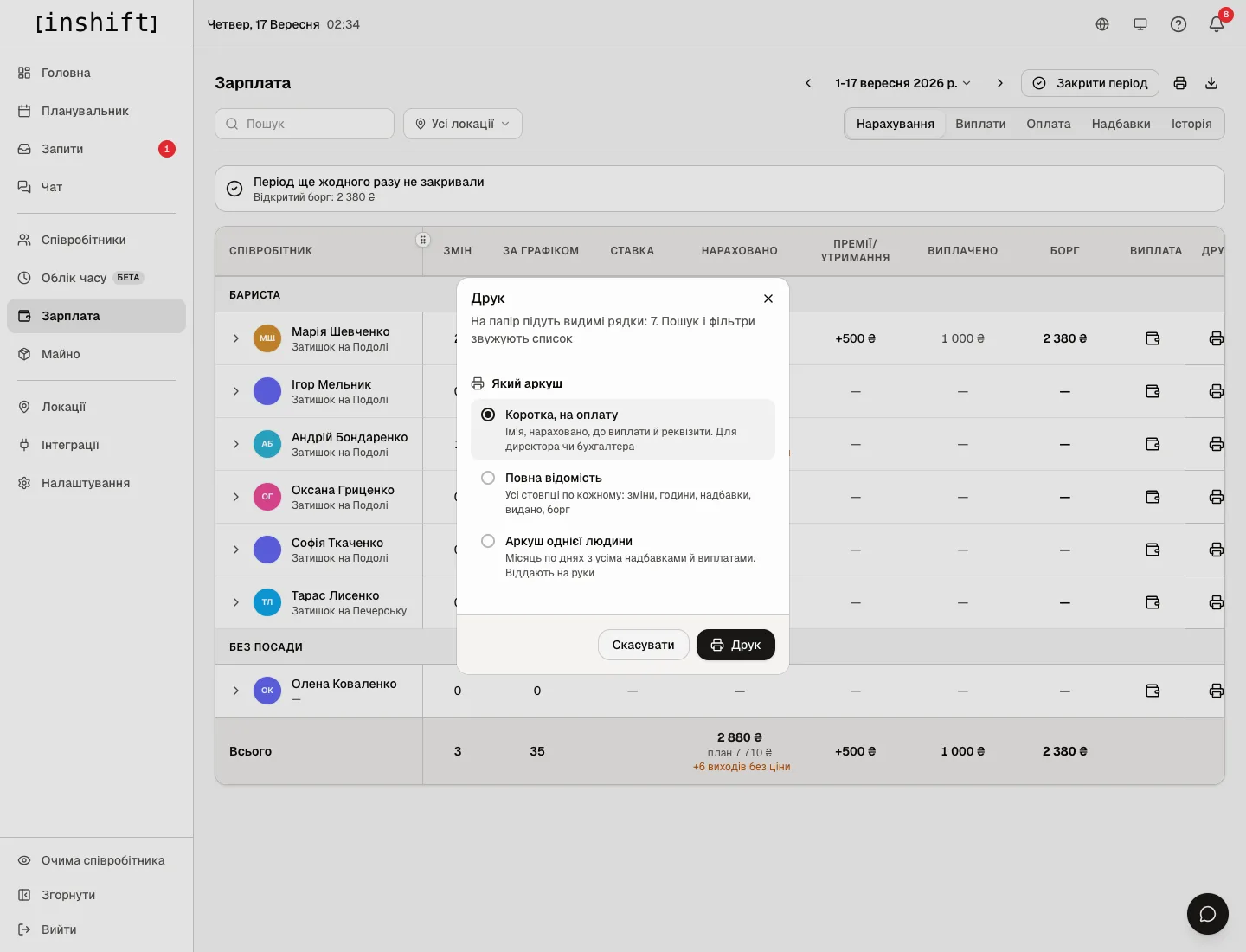The width and height of the screenshot is (1246, 952).
Task: Click wallet payout icon in Тарас Лисенко row
Action: tap(1153, 602)
